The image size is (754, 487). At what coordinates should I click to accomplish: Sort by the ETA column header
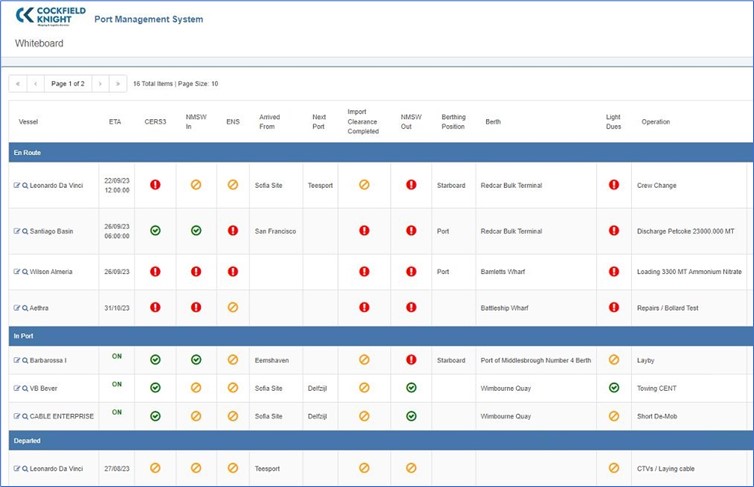click(115, 122)
